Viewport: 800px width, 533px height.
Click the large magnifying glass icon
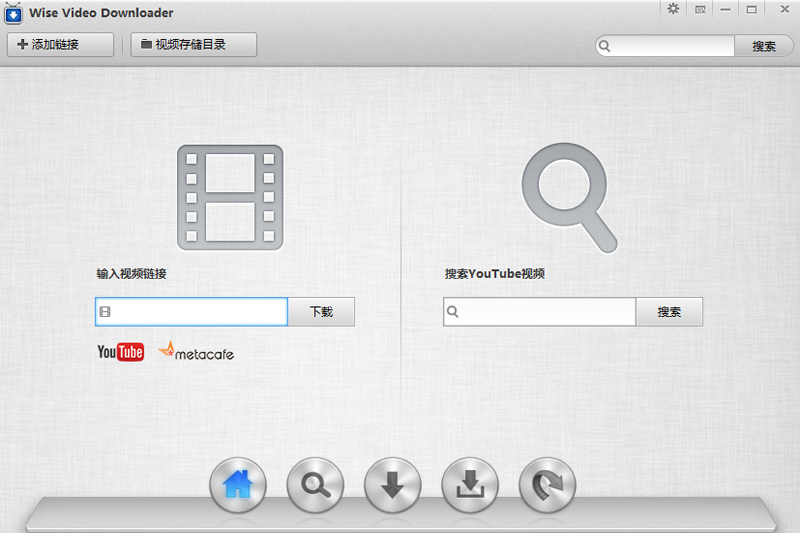(x=569, y=198)
